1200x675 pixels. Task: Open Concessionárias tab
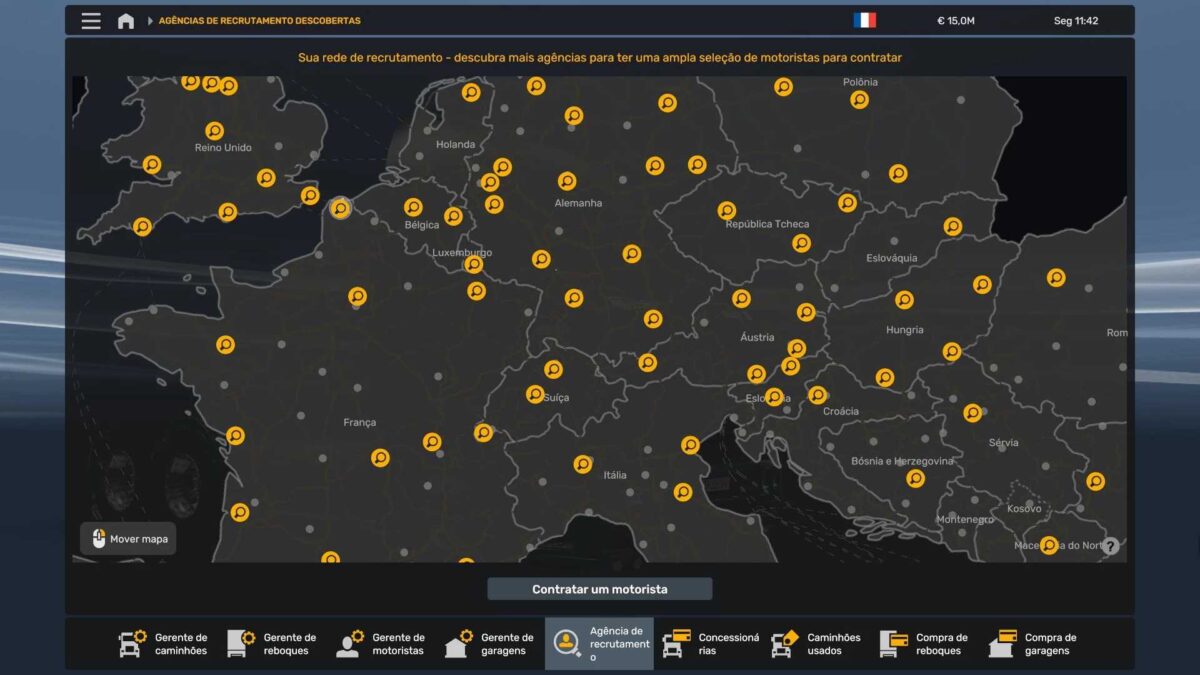click(x=710, y=644)
